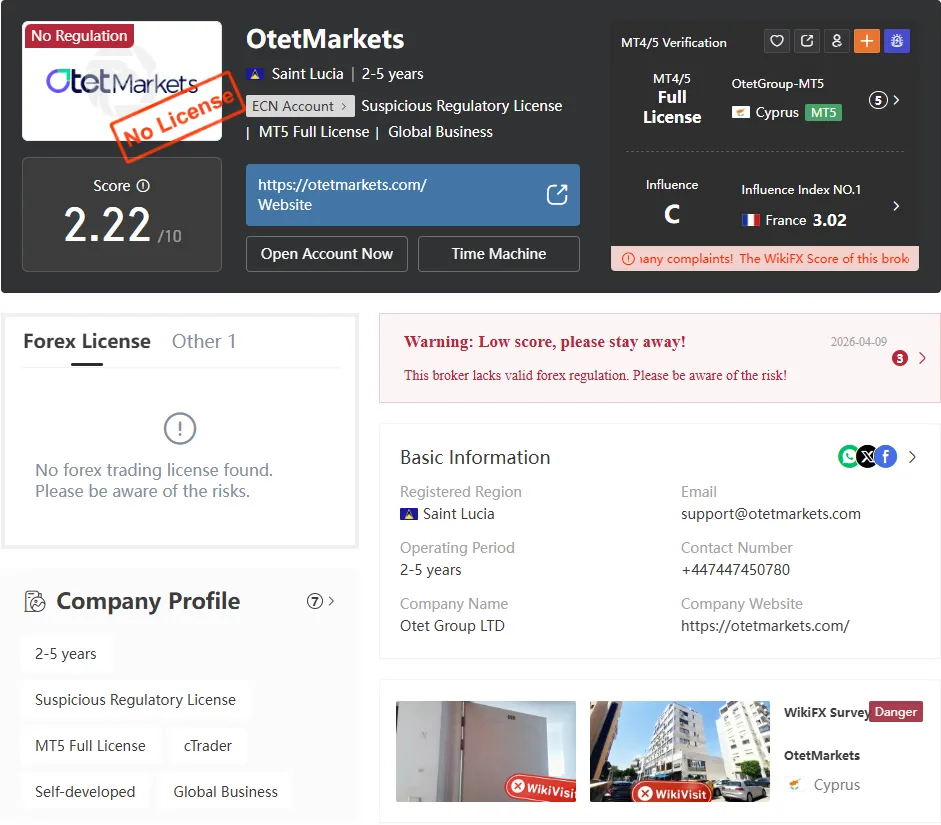941x825 pixels.
Task: Click the Time Machine button
Action: coord(499,254)
